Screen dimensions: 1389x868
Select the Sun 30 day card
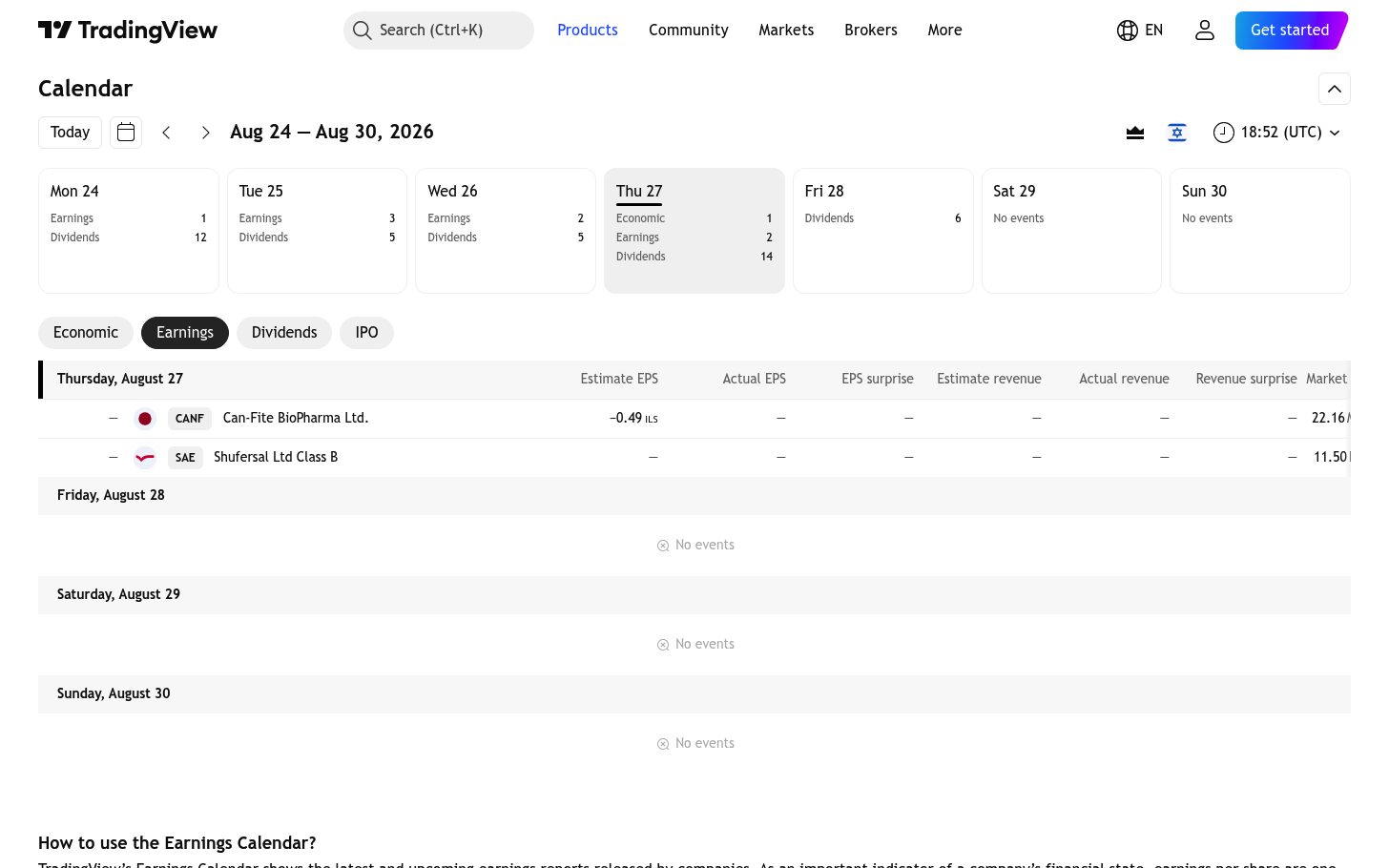(1260, 231)
